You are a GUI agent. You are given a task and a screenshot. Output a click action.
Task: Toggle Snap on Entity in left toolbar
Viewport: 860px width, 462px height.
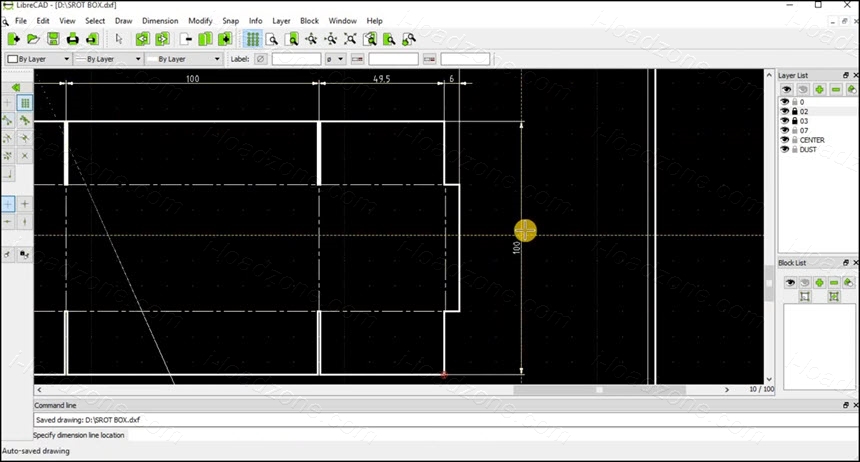tap(25, 120)
